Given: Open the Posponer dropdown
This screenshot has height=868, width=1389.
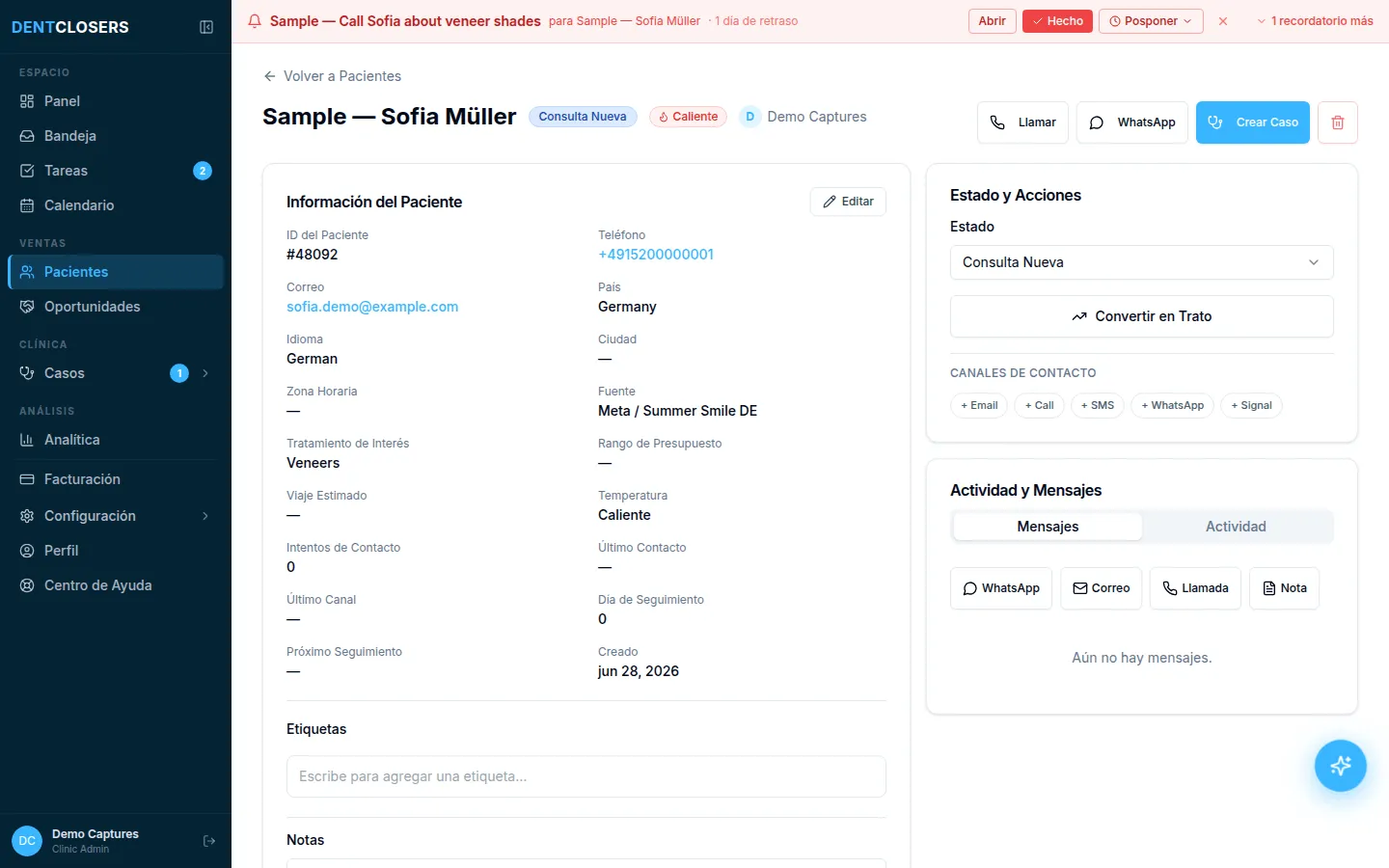Looking at the screenshot, I should point(1151,21).
